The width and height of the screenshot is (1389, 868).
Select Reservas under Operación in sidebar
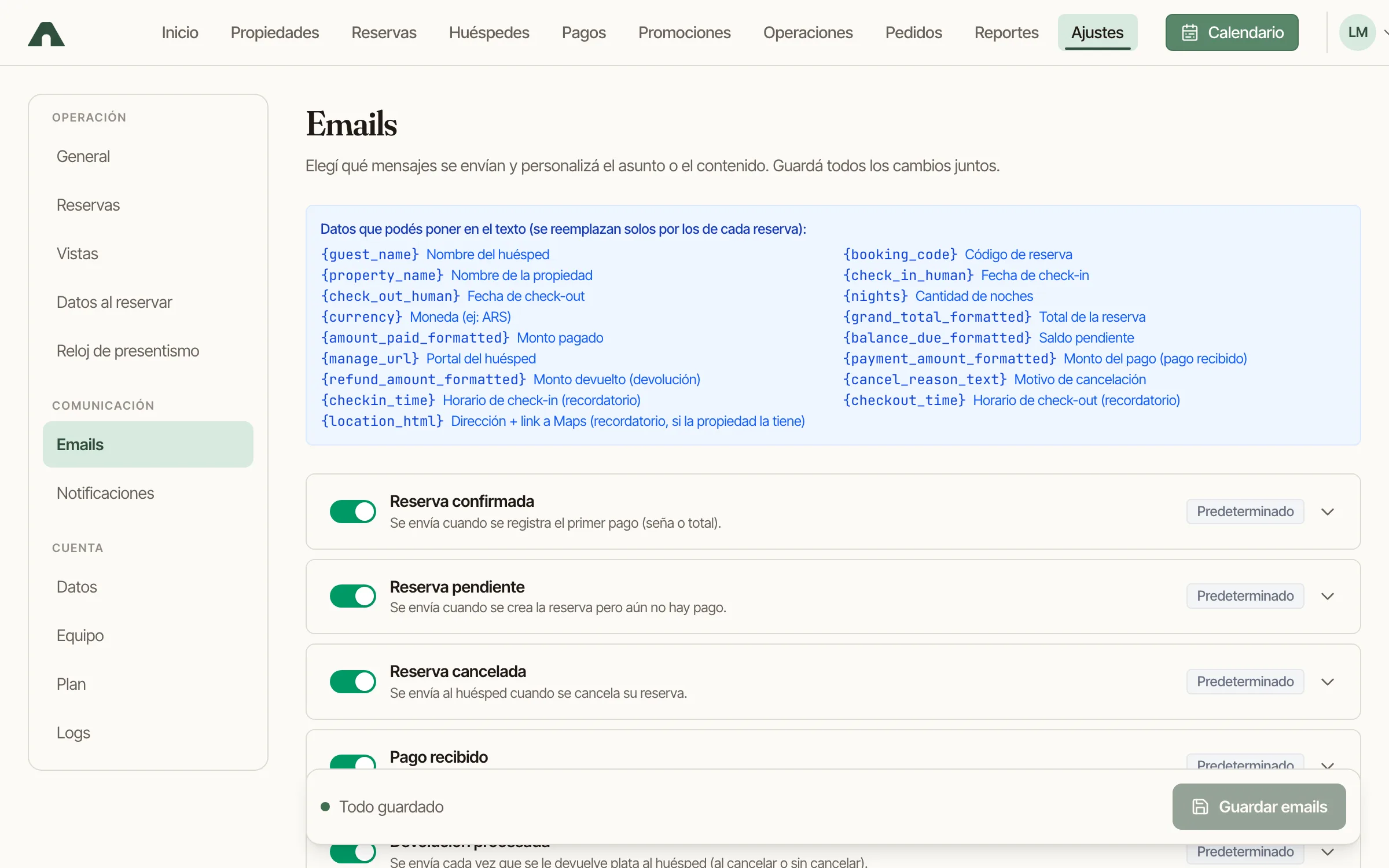tap(148, 205)
